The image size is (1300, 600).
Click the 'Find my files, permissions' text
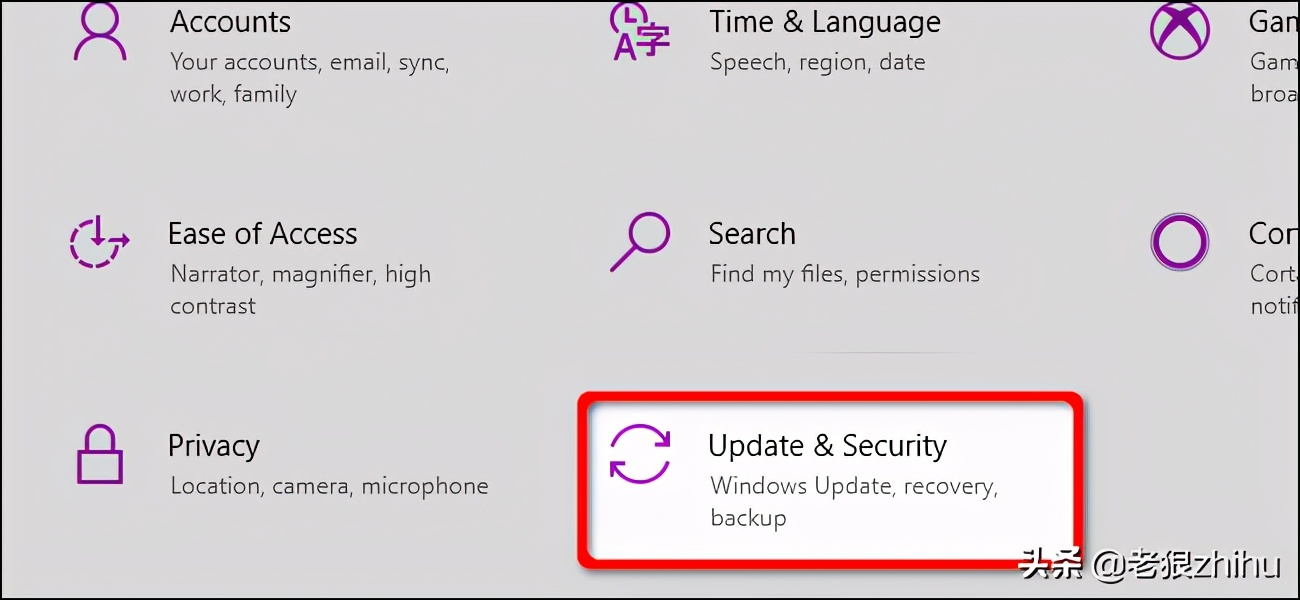pos(844,273)
